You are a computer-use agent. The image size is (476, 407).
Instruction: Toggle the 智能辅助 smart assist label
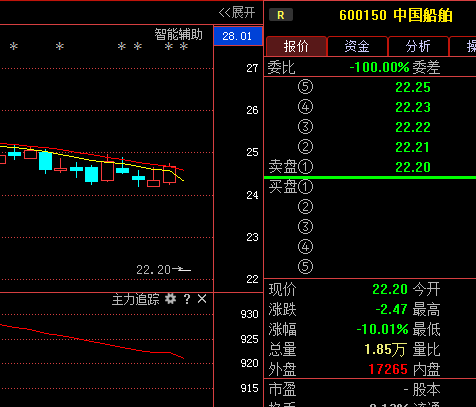(178, 34)
